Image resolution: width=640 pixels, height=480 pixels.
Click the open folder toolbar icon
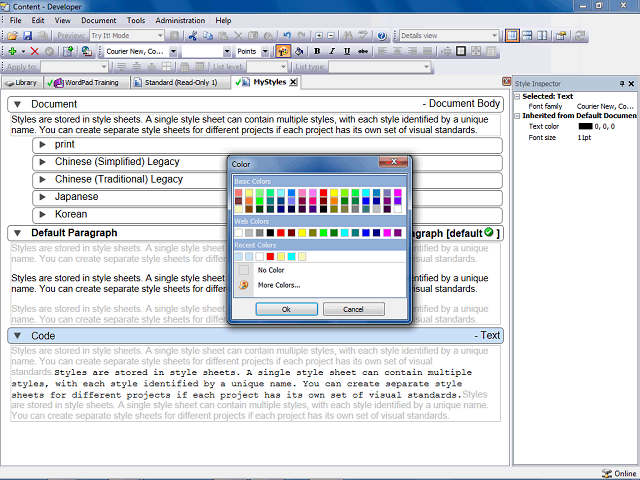click(12, 36)
